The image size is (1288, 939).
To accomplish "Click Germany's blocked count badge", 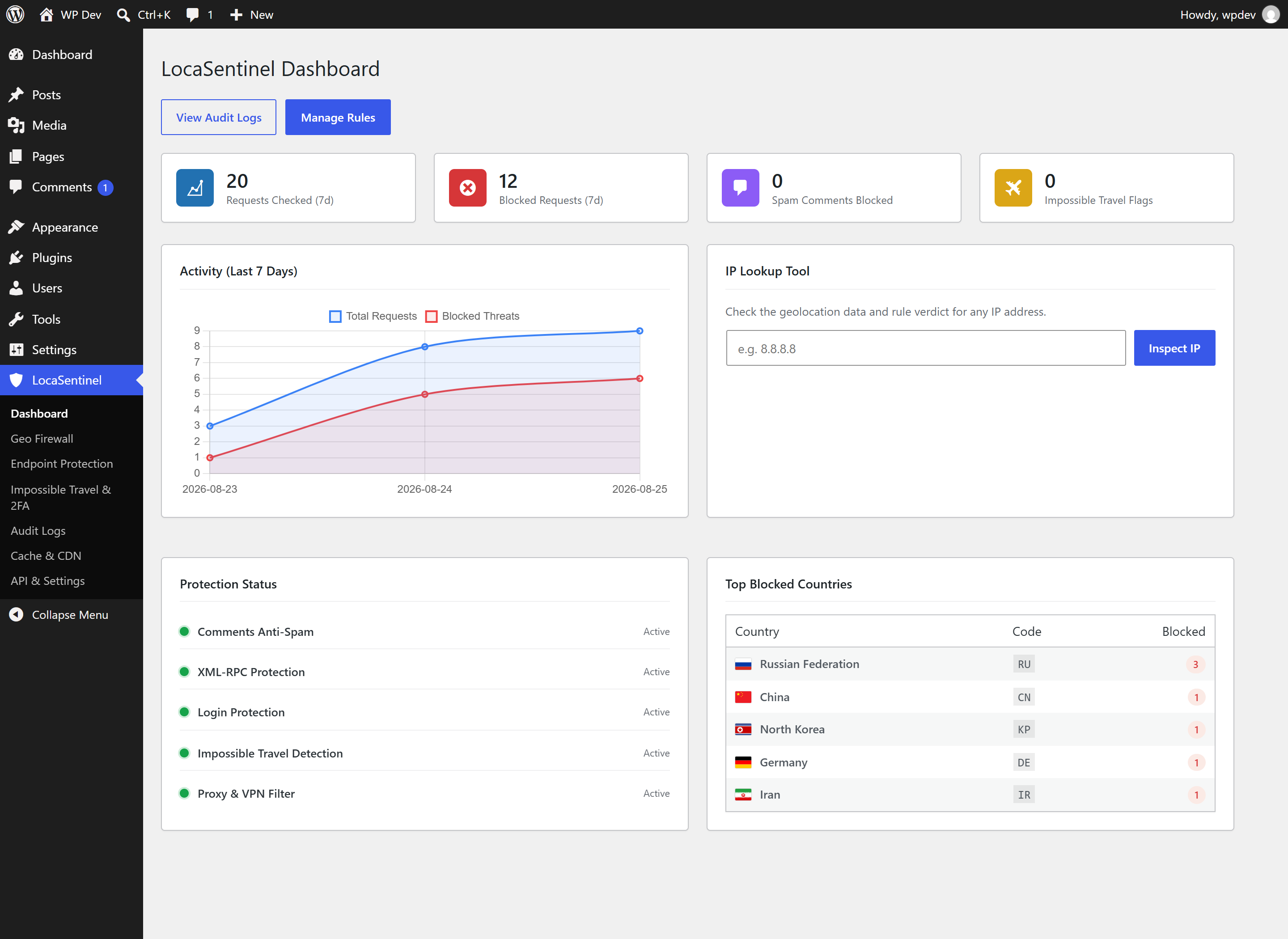I will pyautogui.click(x=1196, y=762).
